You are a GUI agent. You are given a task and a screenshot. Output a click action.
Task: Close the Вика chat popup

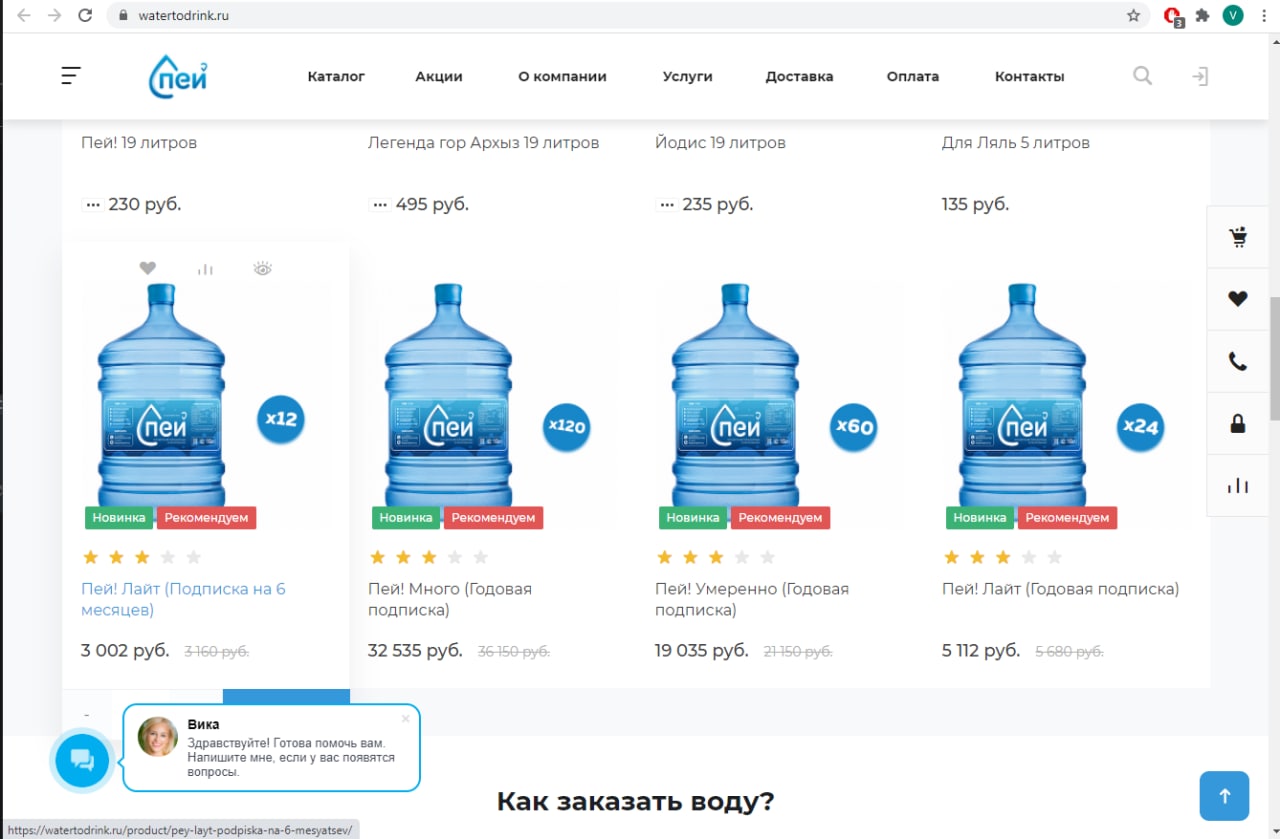point(405,718)
